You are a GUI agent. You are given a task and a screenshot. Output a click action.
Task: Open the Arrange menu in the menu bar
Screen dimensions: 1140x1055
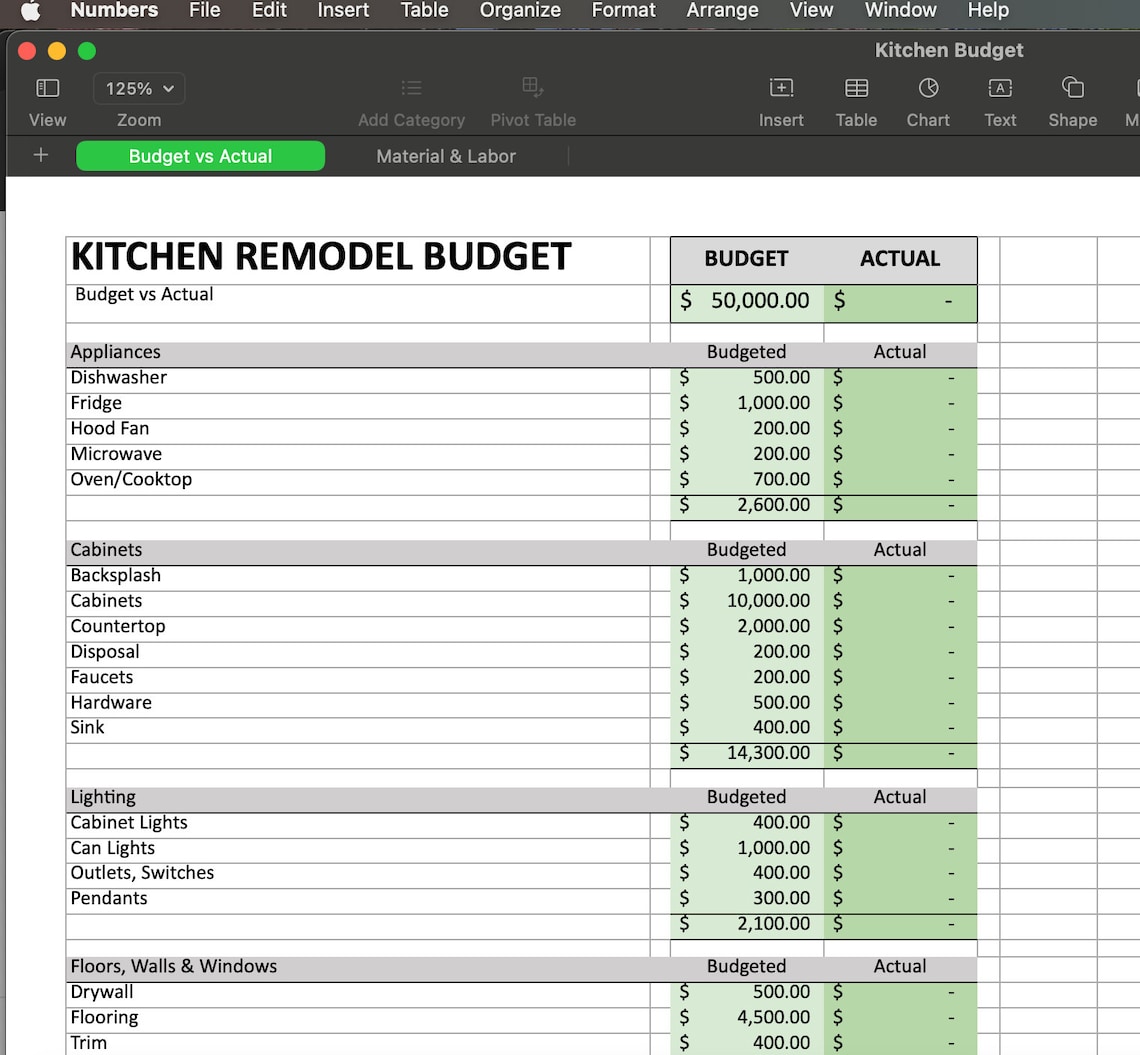click(722, 11)
